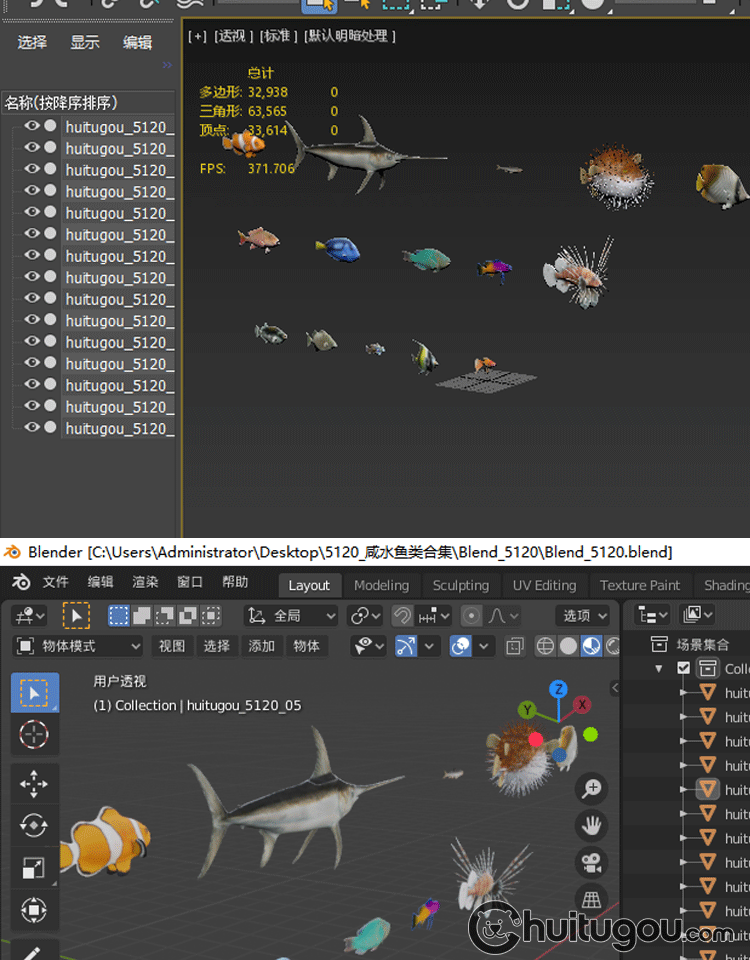Pick the Scale tool in left toolbar
750x960 pixels.
(34, 868)
